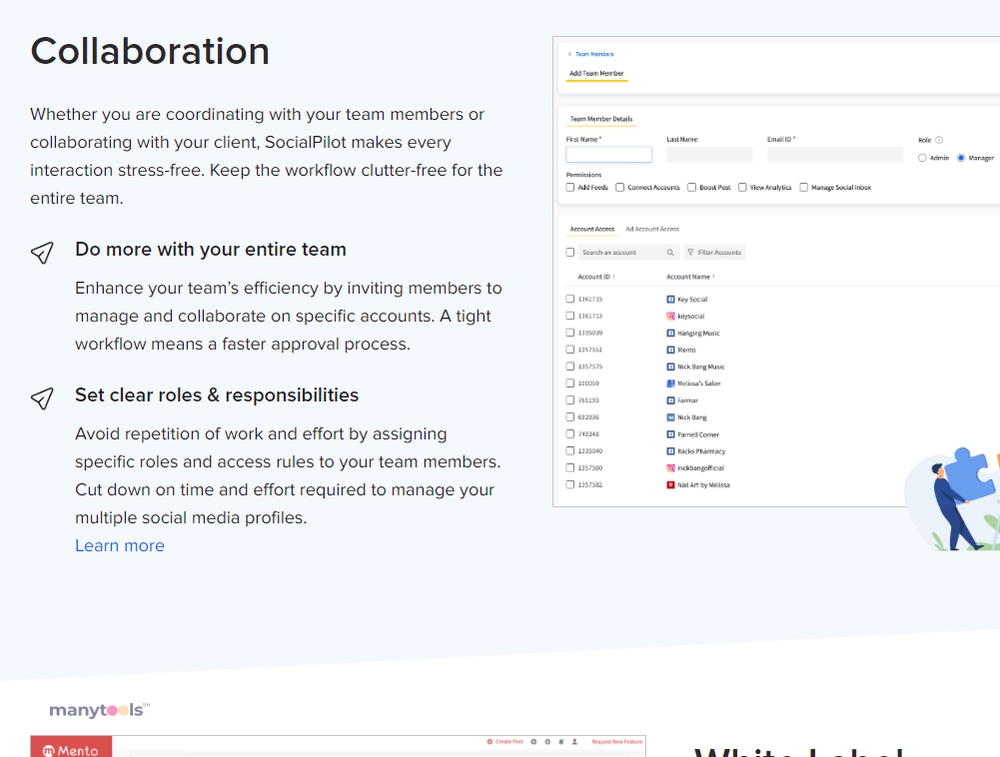
Task: Click the Facebook icon beside Nick Bang Music
Action: point(670,367)
